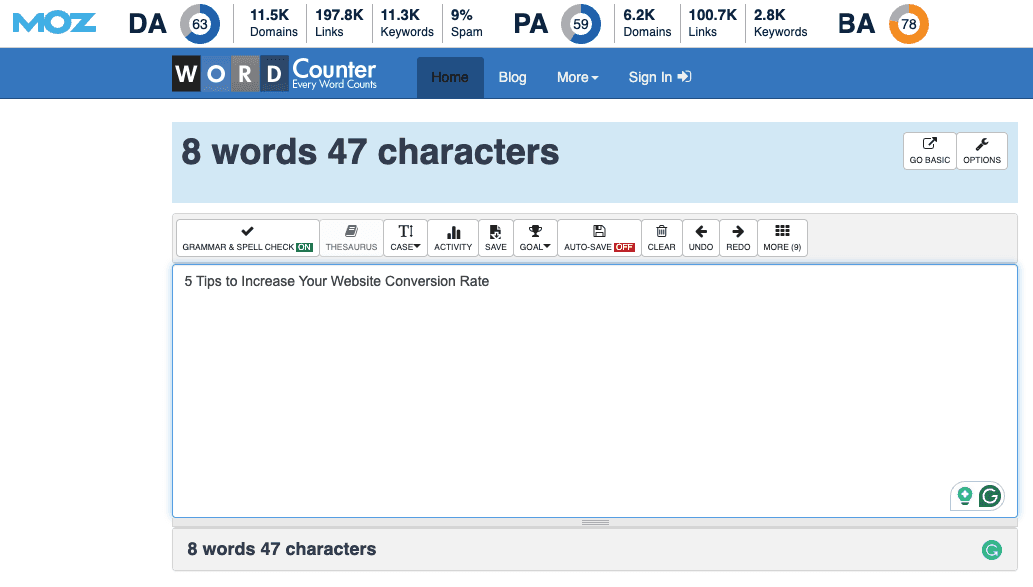Select the Activity icon

(453, 237)
